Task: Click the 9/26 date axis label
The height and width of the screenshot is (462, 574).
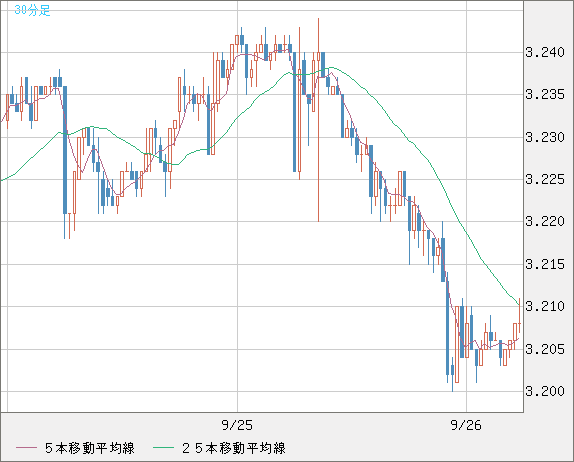Action: click(x=466, y=425)
